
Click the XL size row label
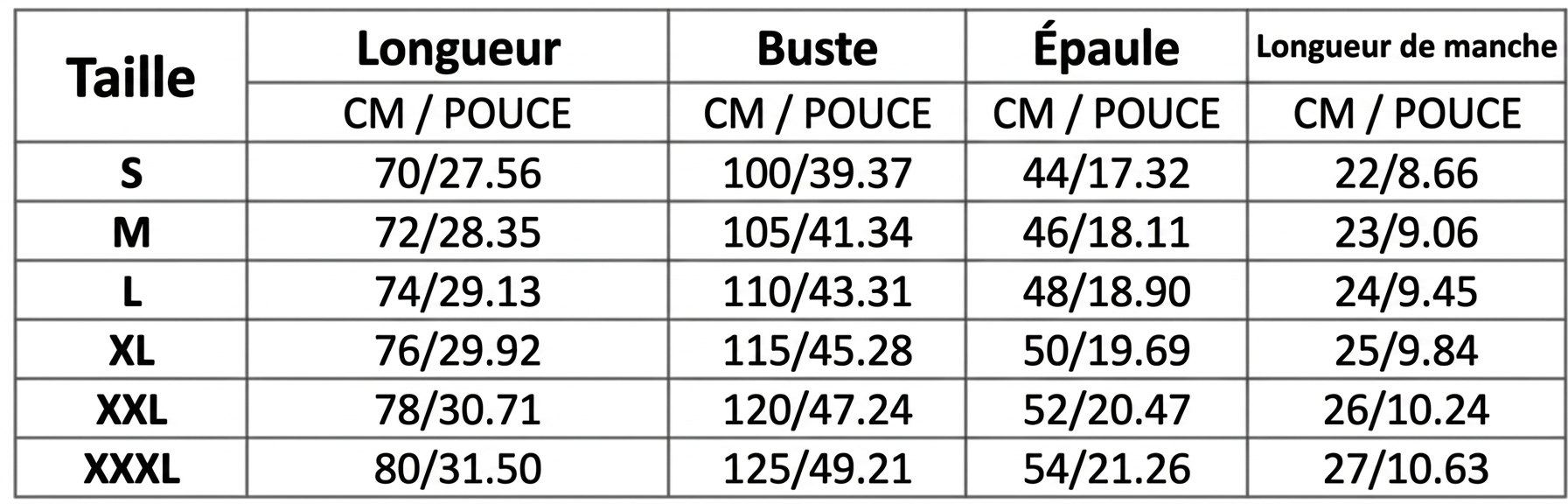(131, 351)
